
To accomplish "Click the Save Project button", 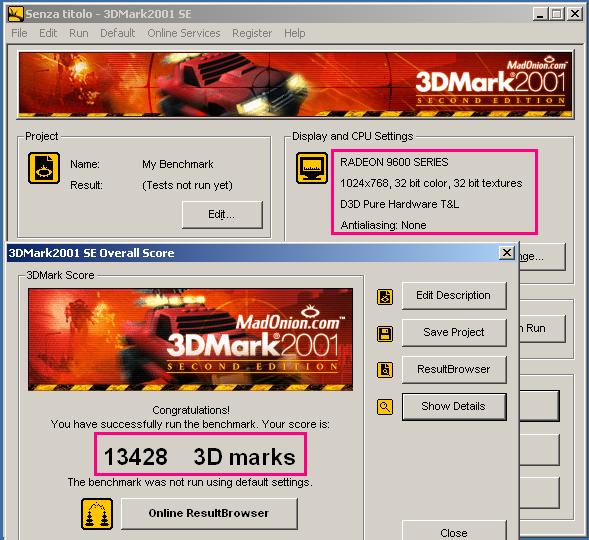I will click(x=454, y=333).
